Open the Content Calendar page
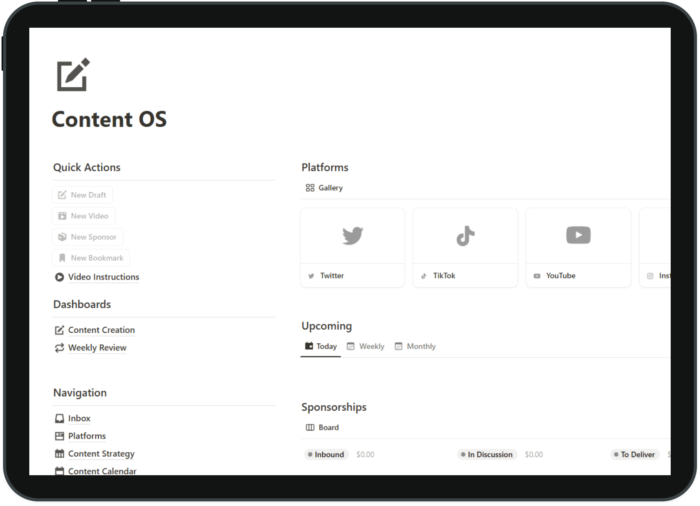The width and height of the screenshot is (700, 506). (102, 471)
